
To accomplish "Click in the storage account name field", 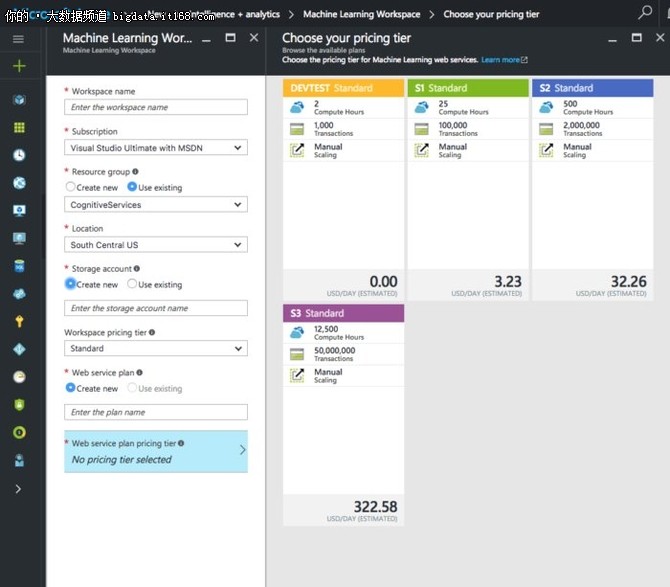I will 156,308.
